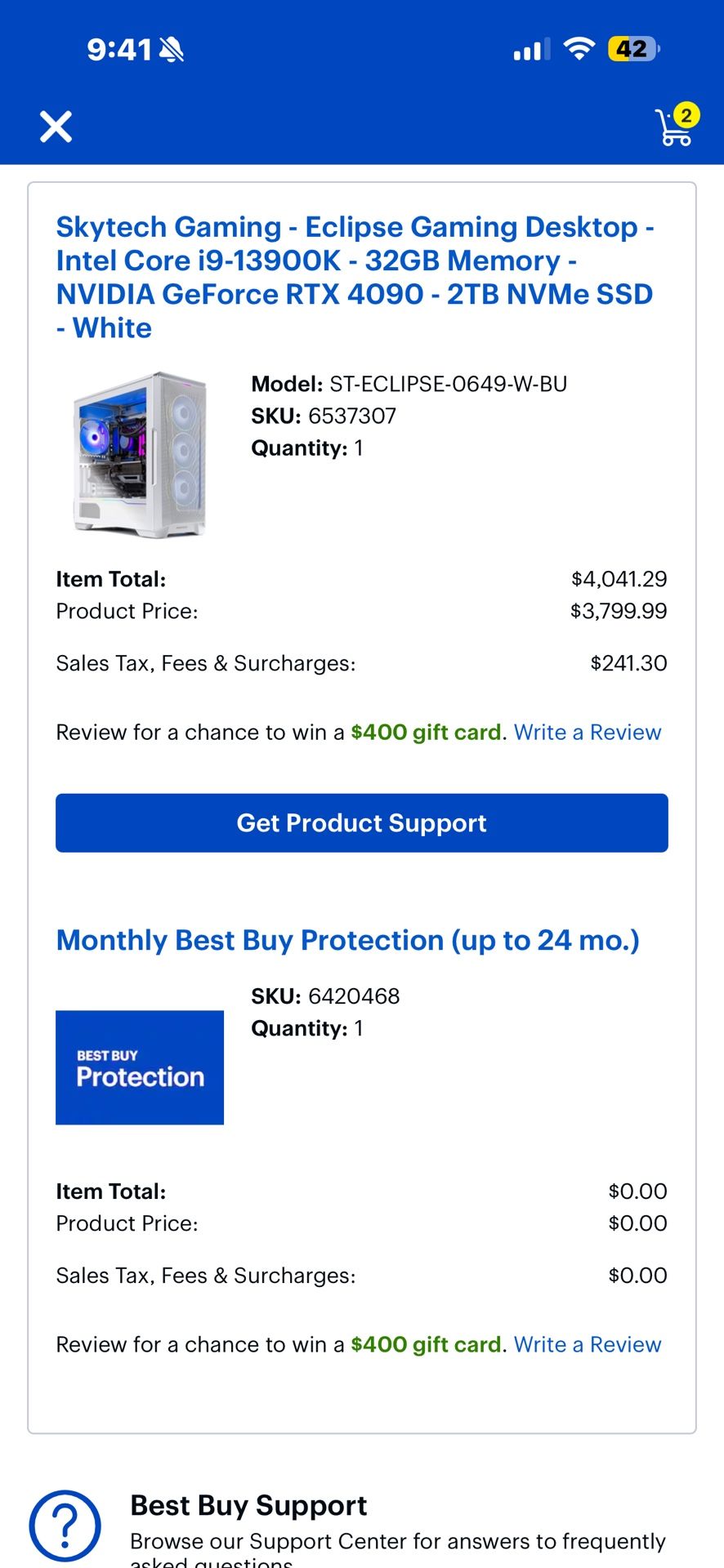Tap the muted notifications bell icon
The width and height of the screenshot is (724, 1568).
tap(172, 48)
